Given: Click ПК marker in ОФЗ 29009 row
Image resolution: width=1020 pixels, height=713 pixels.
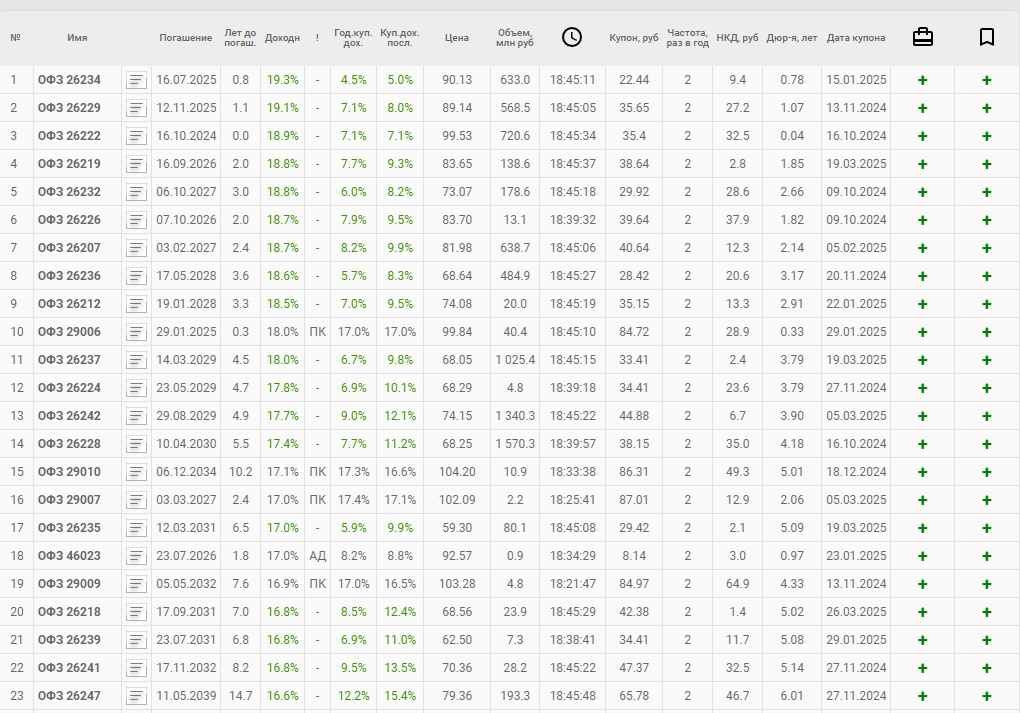Looking at the screenshot, I should [x=317, y=584].
